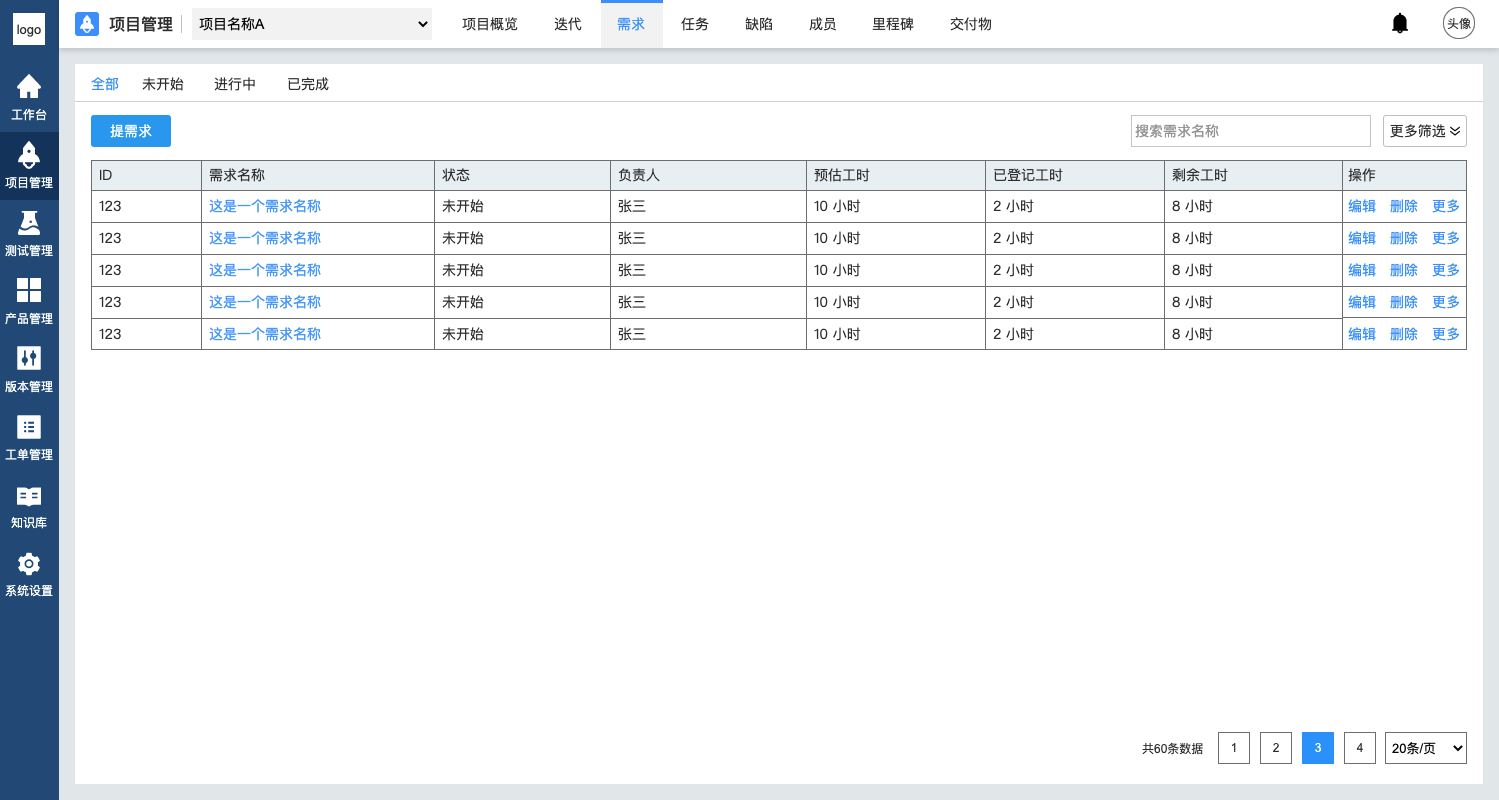
Task: Expand the 更多筛选 filter dropdown
Action: coord(1425,131)
